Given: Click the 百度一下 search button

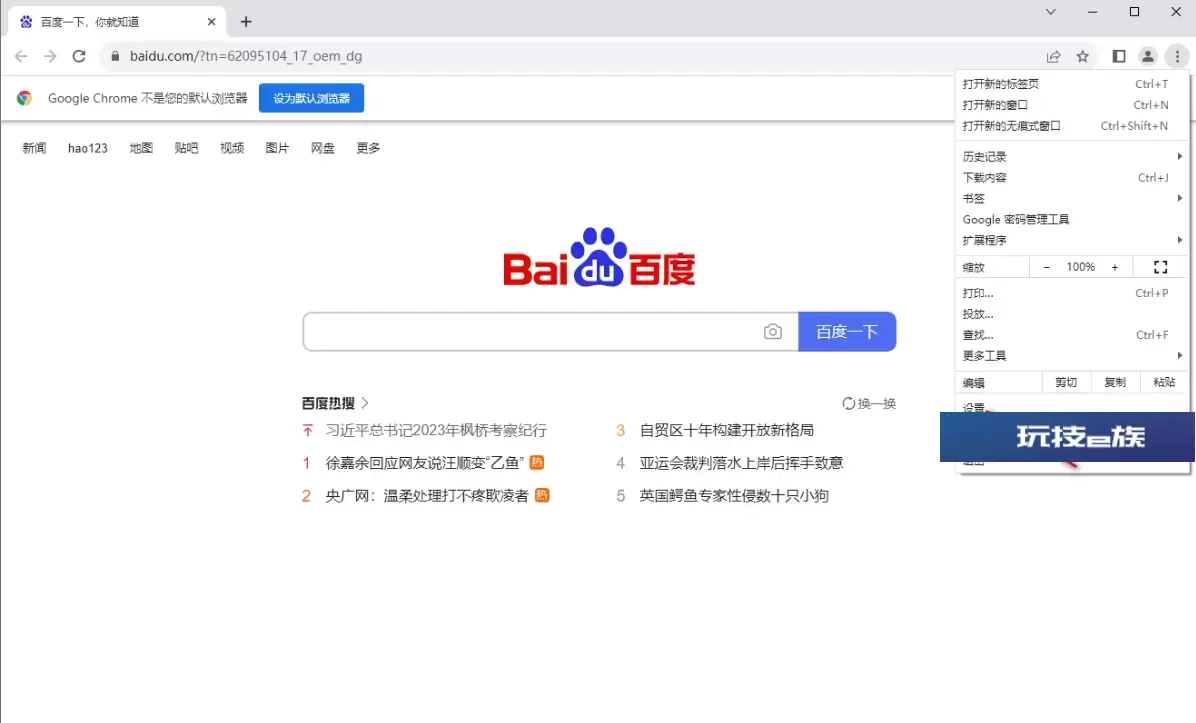Looking at the screenshot, I should 847,332.
